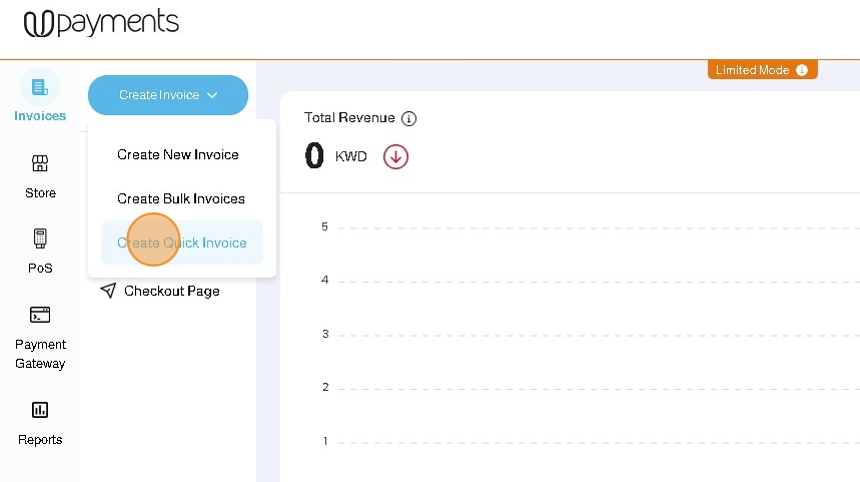Viewport: 860px width, 482px height.
Task: Click the Create Invoice chevron arrow
Action: [212, 95]
